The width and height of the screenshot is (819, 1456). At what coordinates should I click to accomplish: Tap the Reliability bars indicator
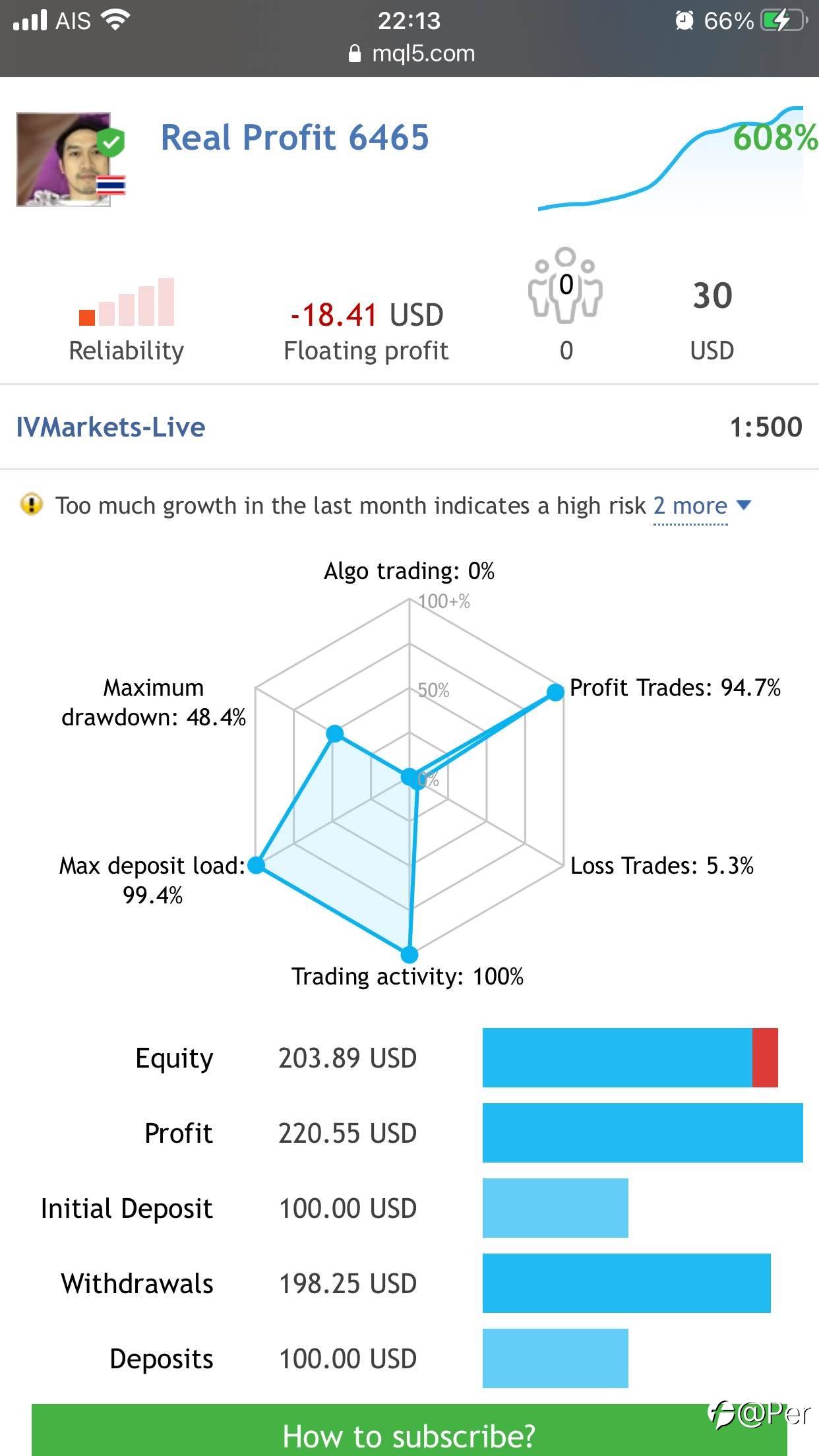tap(127, 303)
